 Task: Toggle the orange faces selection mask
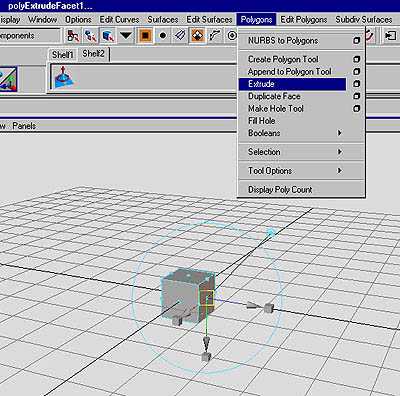[145, 35]
